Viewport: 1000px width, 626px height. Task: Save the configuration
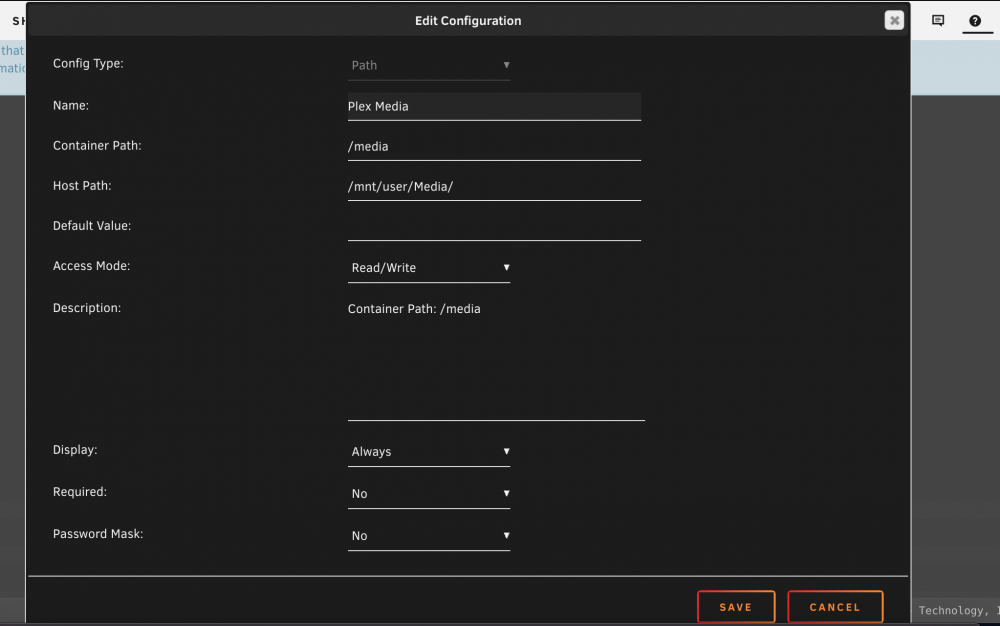[736, 607]
